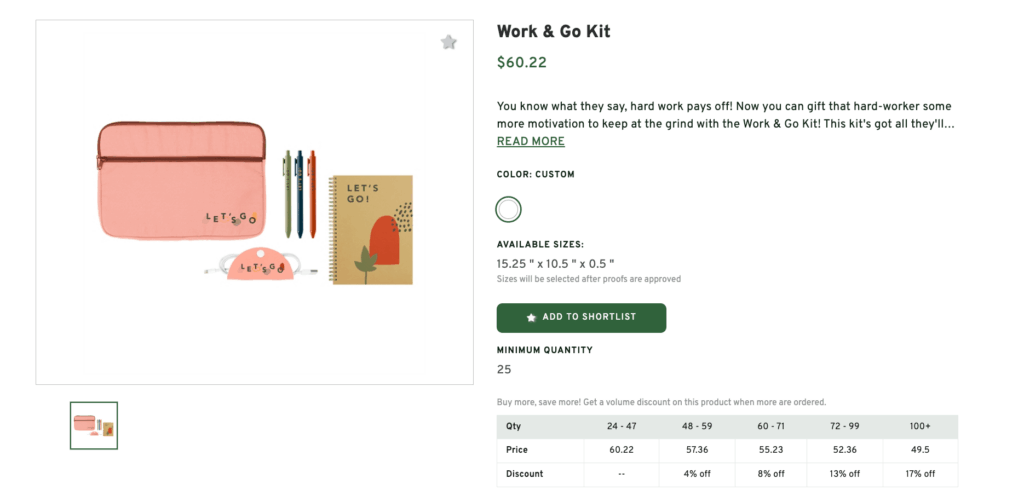This screenshot has width=1024, height=496.
Task: Click the star icon inside the shortlist button
Action: point(531,317)
